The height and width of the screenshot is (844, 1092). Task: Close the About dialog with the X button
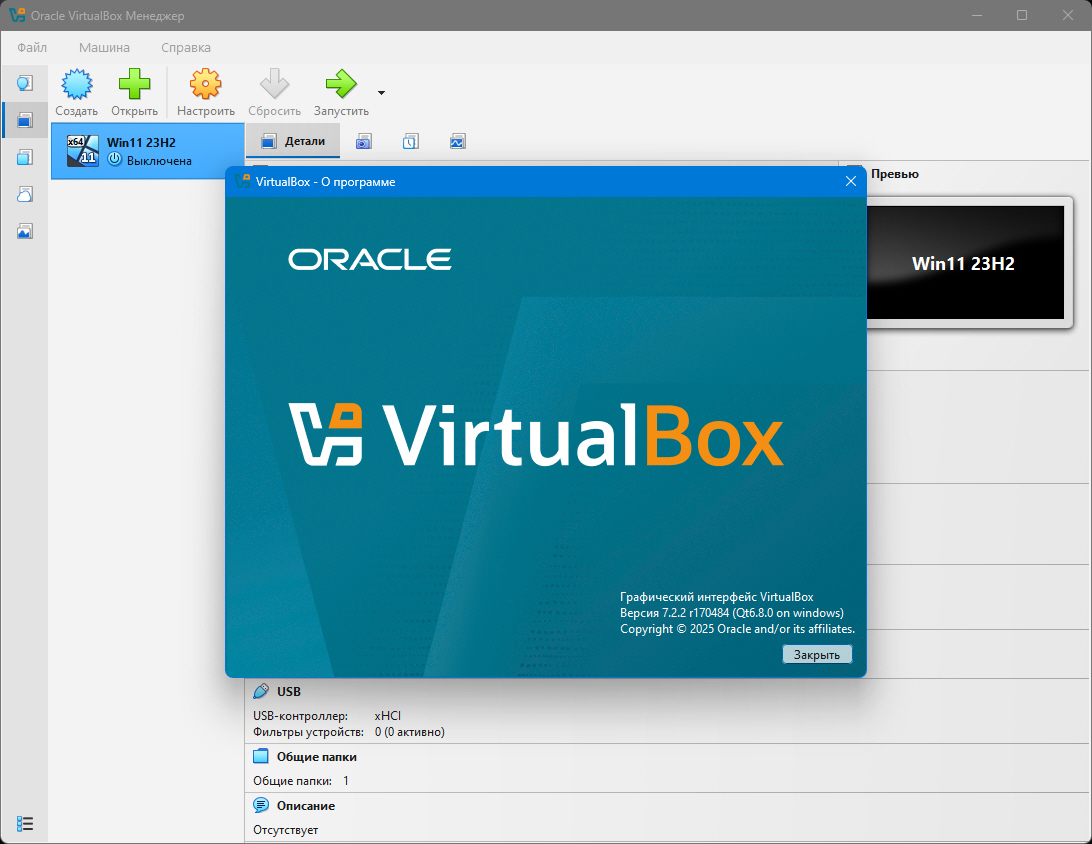[850, 181]
